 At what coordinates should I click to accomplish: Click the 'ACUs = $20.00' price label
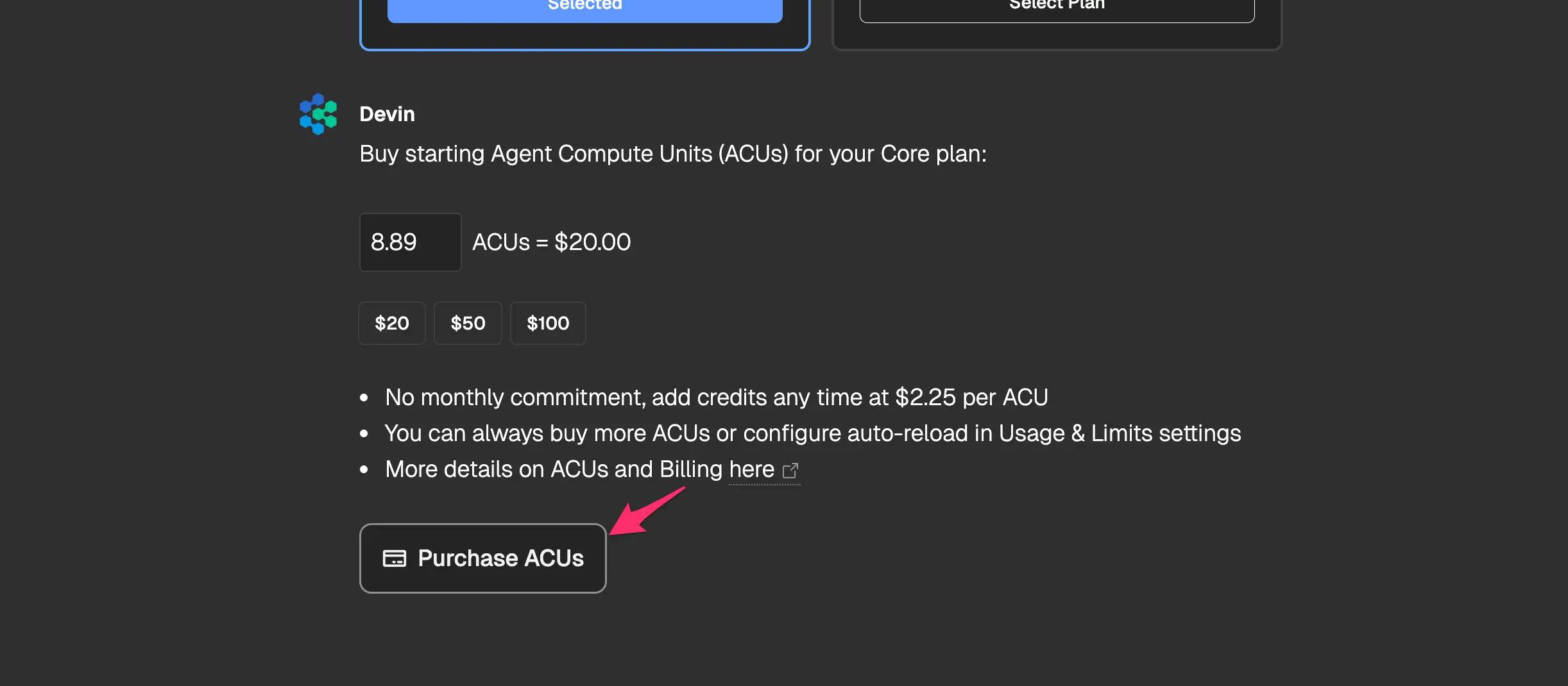click(551, 242)
